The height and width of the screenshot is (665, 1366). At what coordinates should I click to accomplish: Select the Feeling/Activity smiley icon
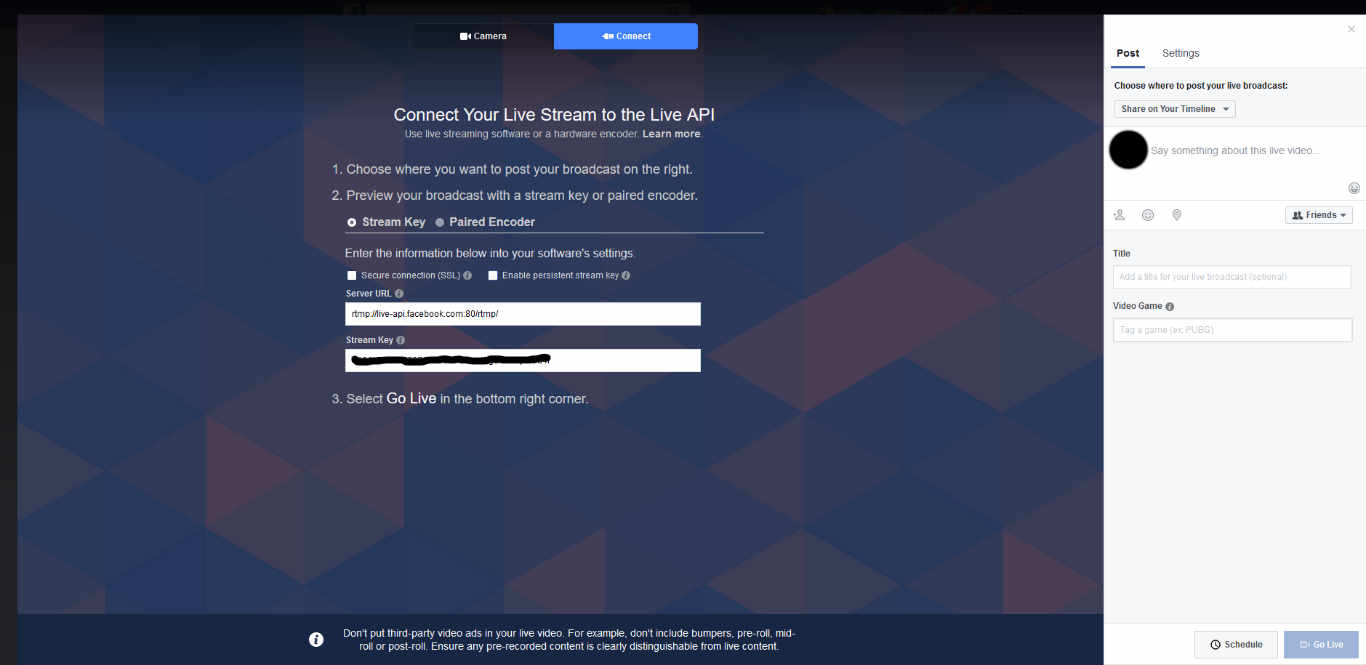(x=1147, y=214)
